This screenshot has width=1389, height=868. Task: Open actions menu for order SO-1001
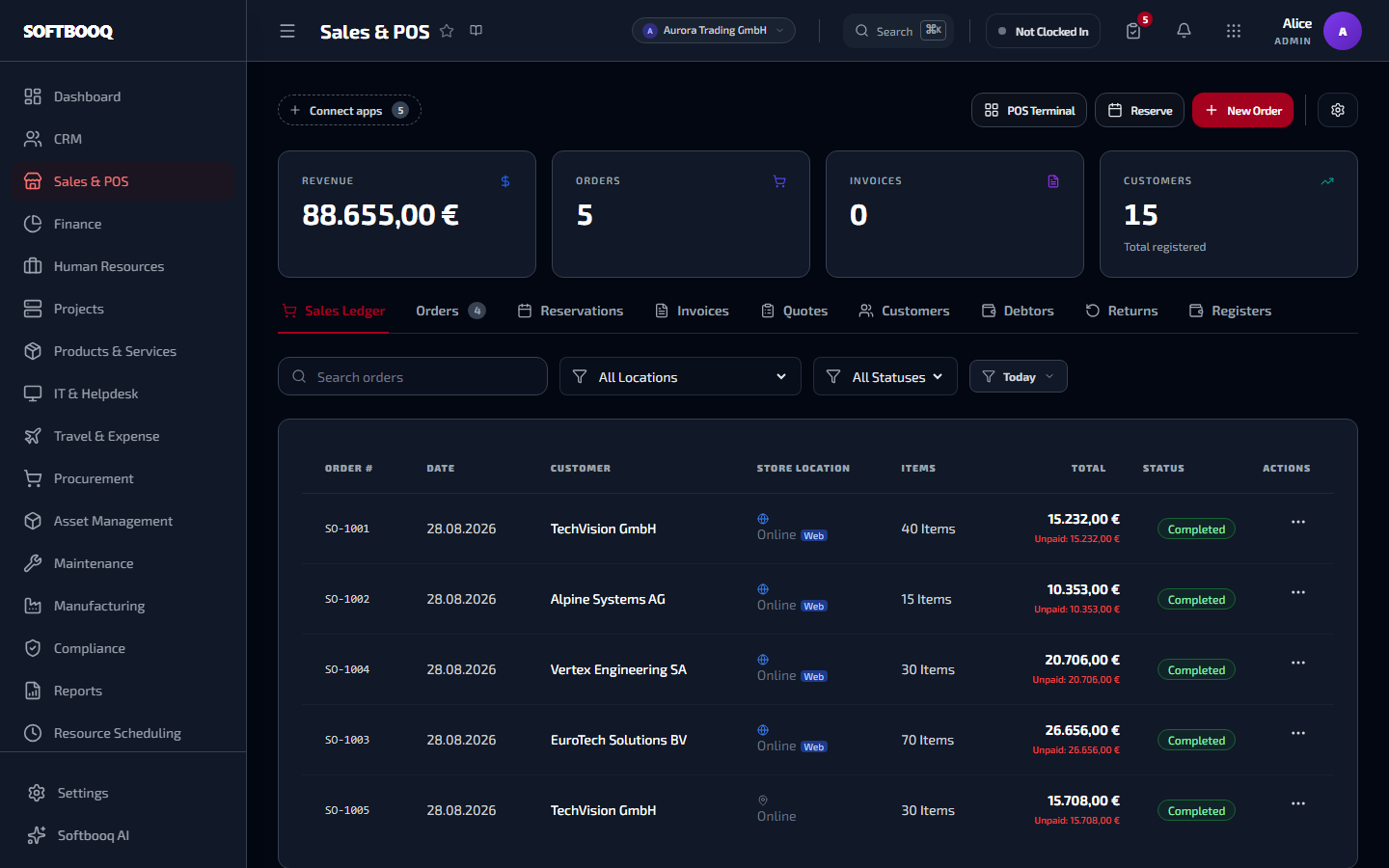click(x=1298, y=522)
